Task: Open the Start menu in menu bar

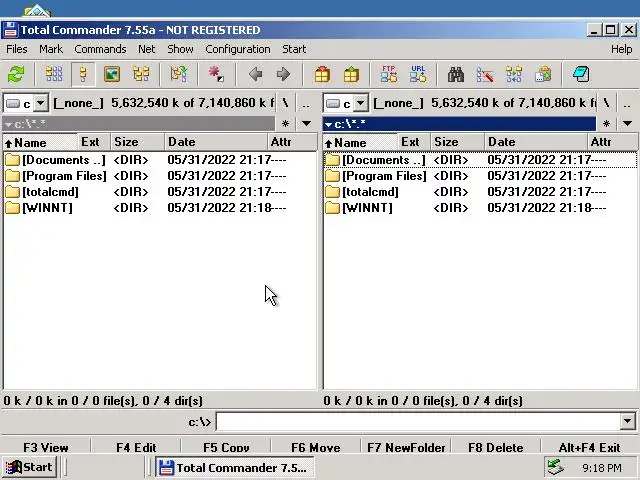Action: pyautogui.click(x=294, y=49)
